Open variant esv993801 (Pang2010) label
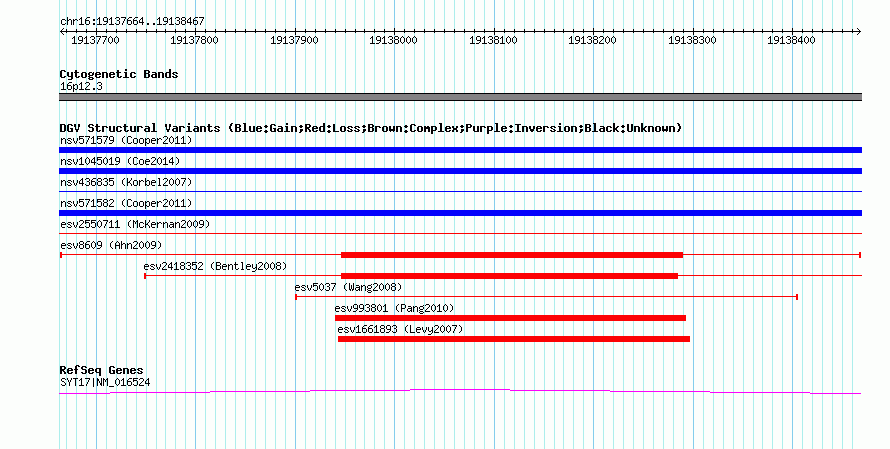This screenshot has height=449, width=890. pos(394,308)
